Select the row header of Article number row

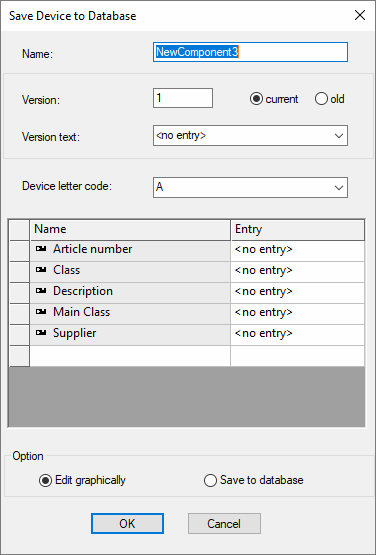(19, 251)
